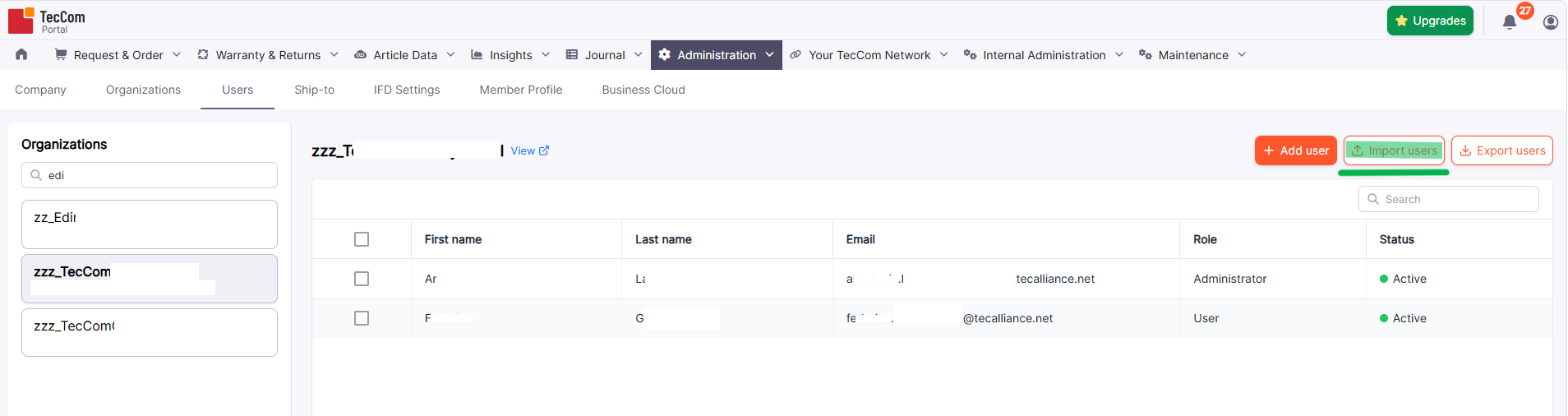Click the star icon on the Upgrades button
This screenshot has width=1568, height=416.
tap(1401, 21)
